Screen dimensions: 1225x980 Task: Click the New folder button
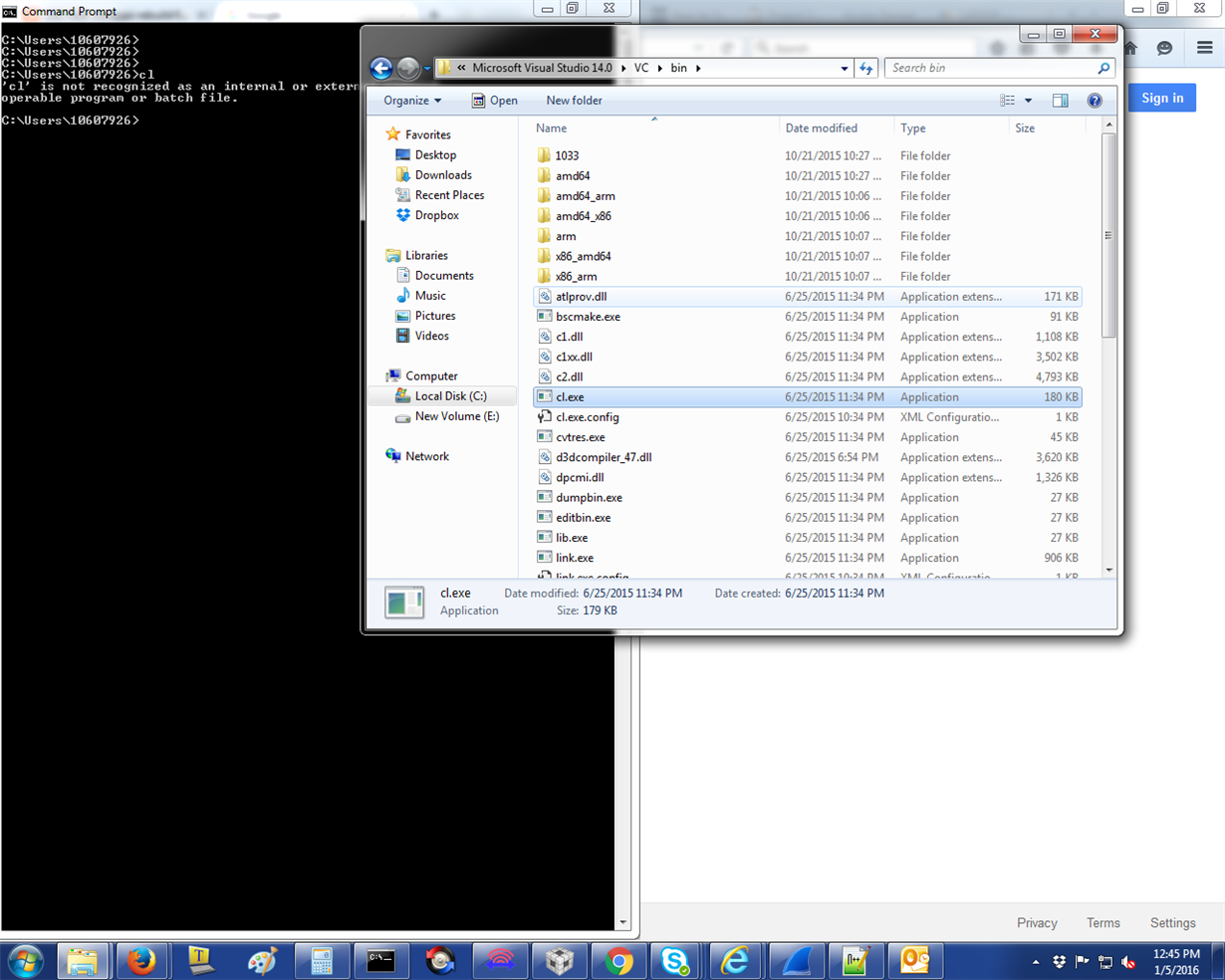pos(574,101)
